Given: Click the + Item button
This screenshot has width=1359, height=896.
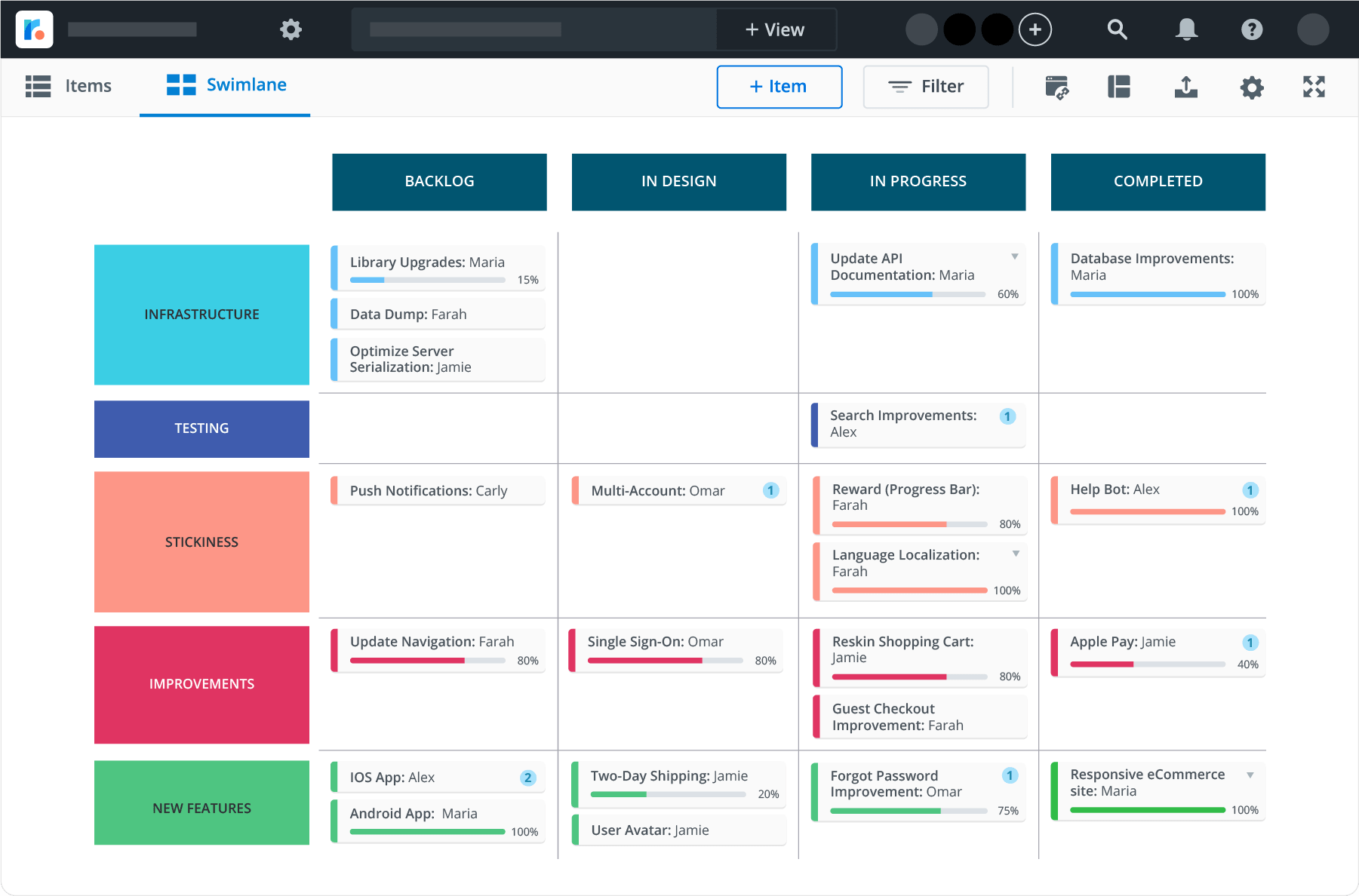Looking at the screenshot, I should 779,87.
